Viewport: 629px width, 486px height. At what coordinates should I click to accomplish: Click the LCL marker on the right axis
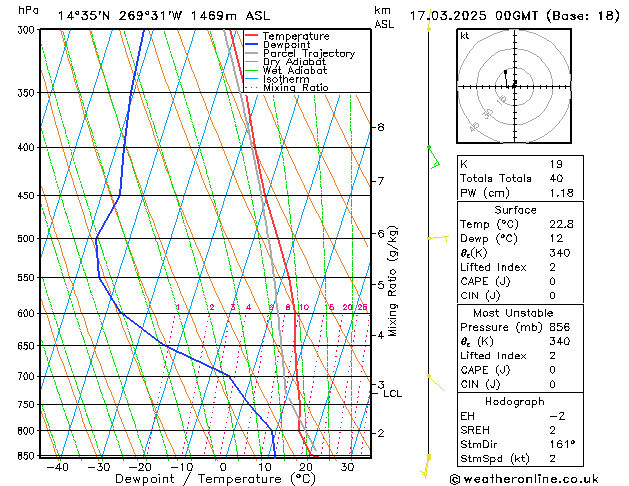pyautogui.click(x=392, y=394)
